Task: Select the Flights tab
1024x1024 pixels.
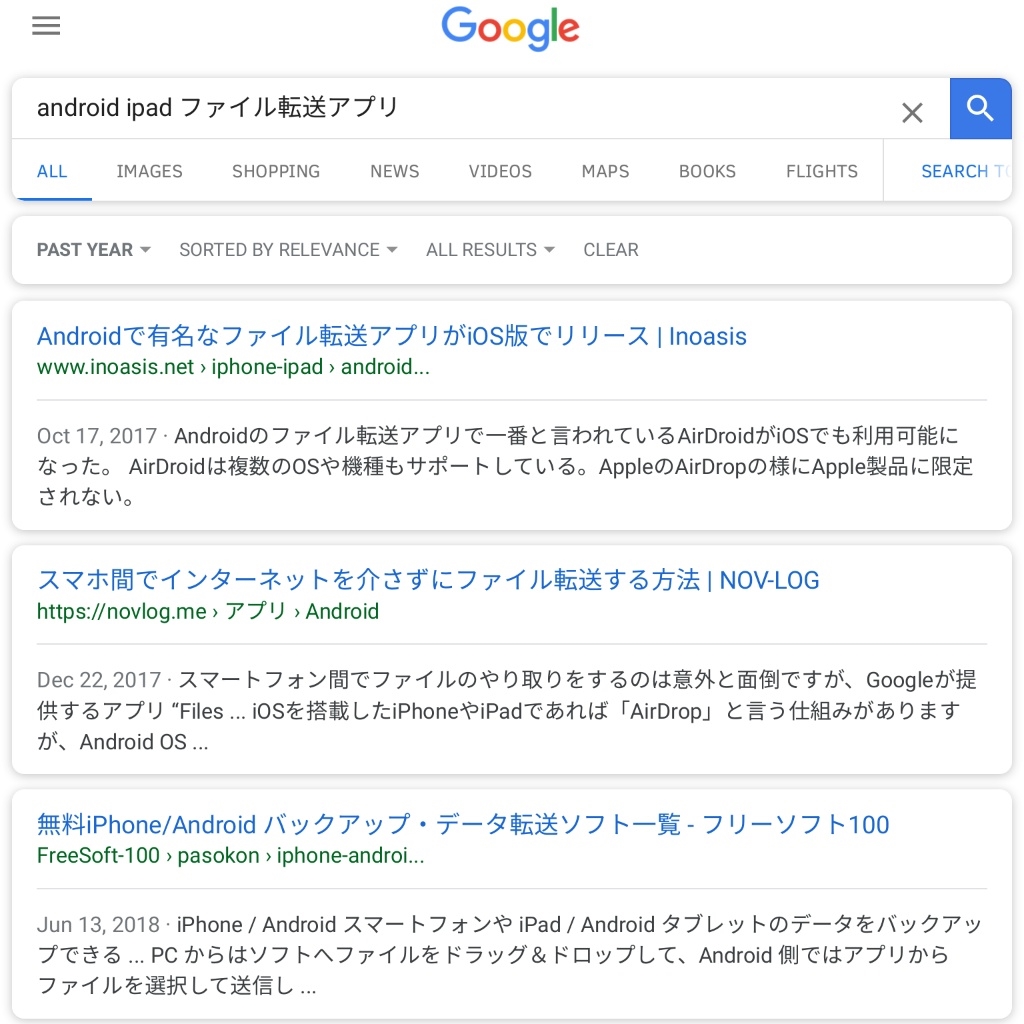Action: 822,171
